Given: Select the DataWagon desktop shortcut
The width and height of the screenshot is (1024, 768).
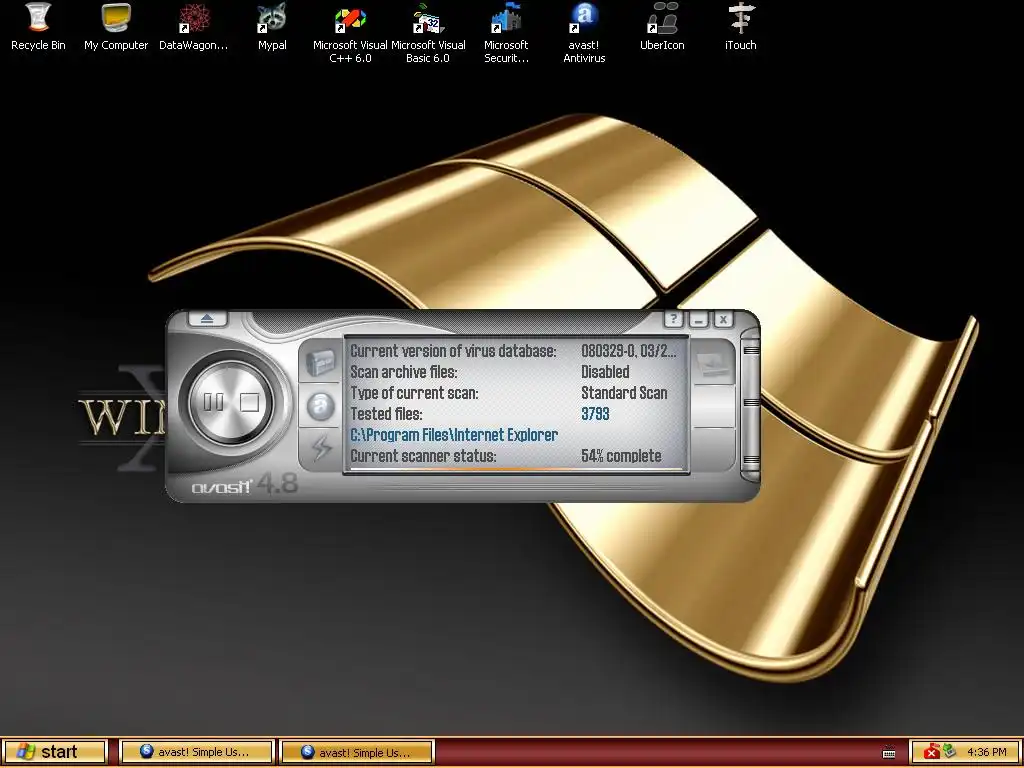Looking at the screenshot, I should 194,27.
